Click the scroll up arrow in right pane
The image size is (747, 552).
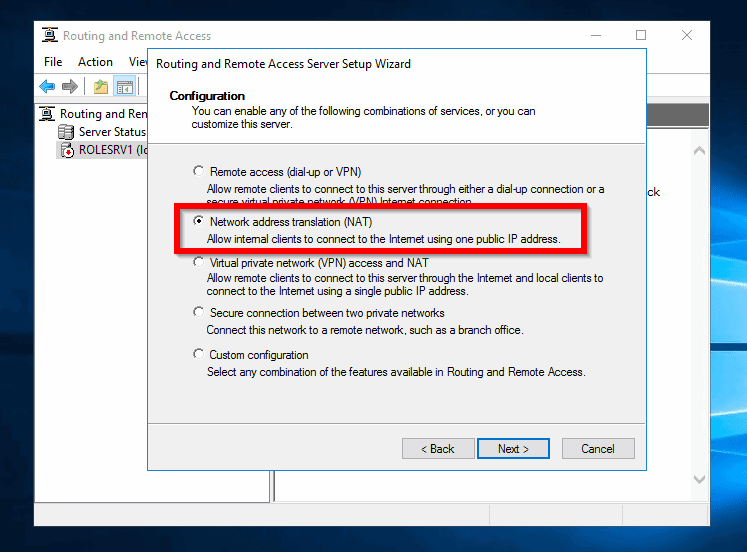point(699,151)
